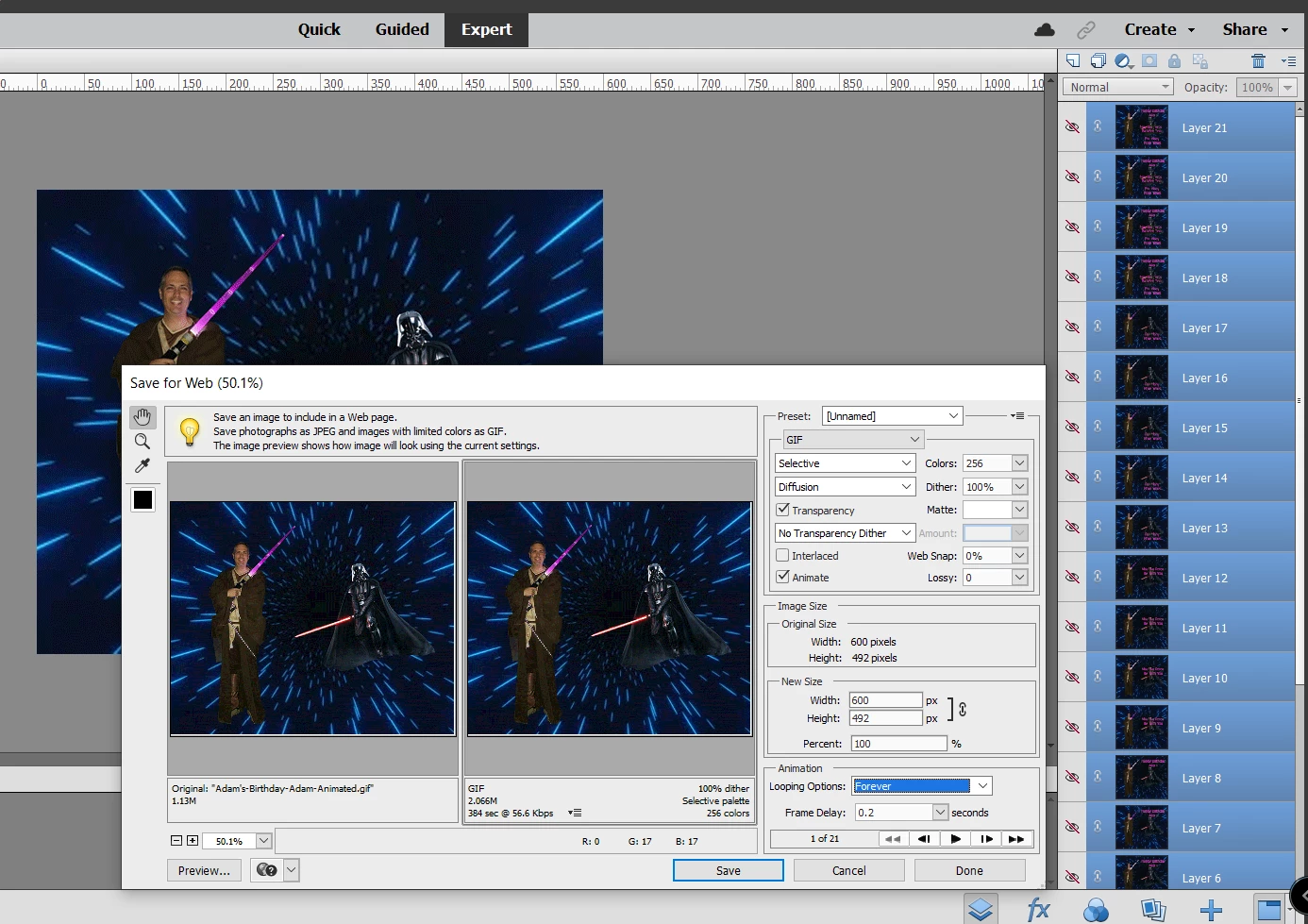Screen dimensions: 1308x924
Task: Open the Create menu
Action: tap(1160, 30)
